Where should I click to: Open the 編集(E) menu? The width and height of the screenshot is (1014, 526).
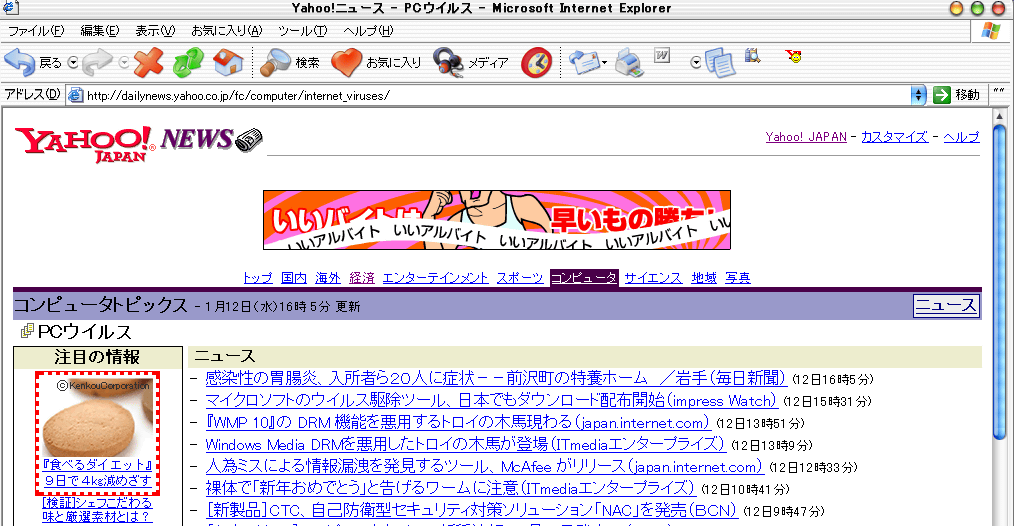tap(100, 30)
